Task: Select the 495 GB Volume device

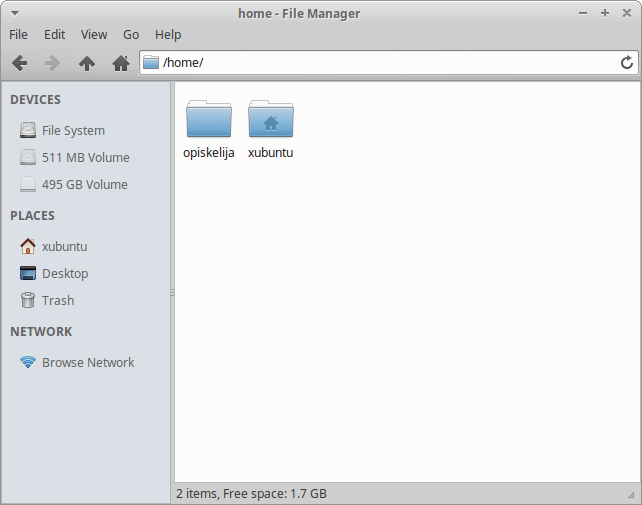Action: tap(84, 185)
